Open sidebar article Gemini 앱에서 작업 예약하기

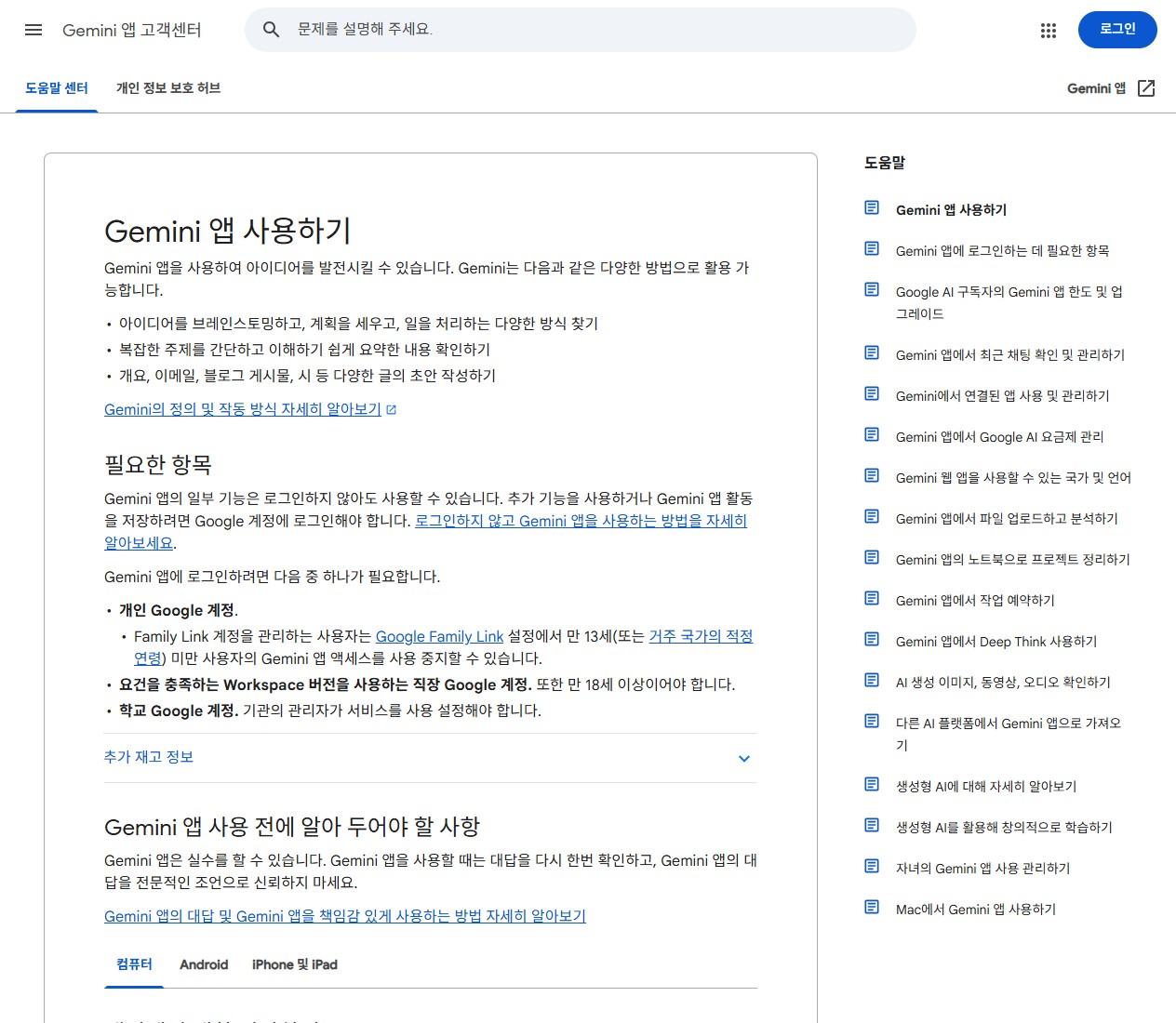(x=975, y=601)
